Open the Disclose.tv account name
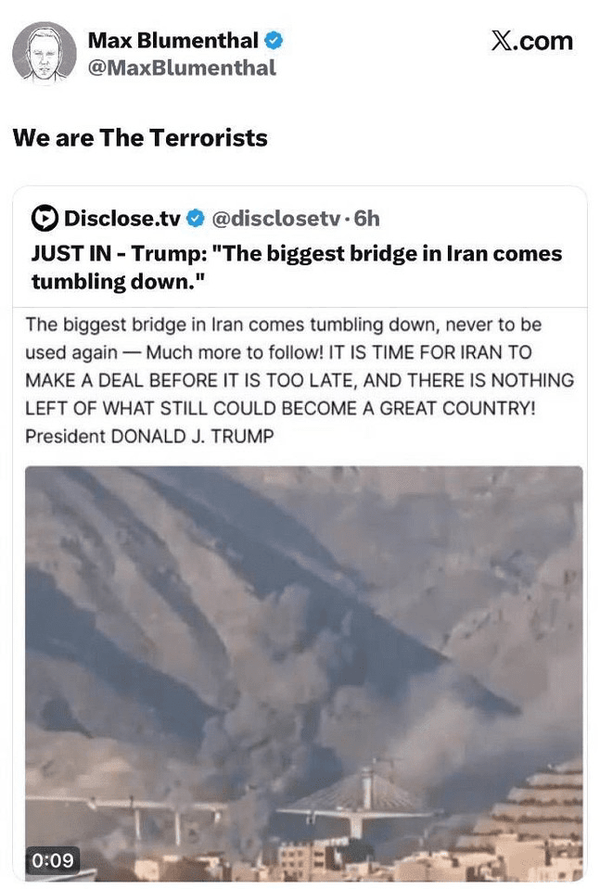The image size is (600, 889). [x=122, y=218]
